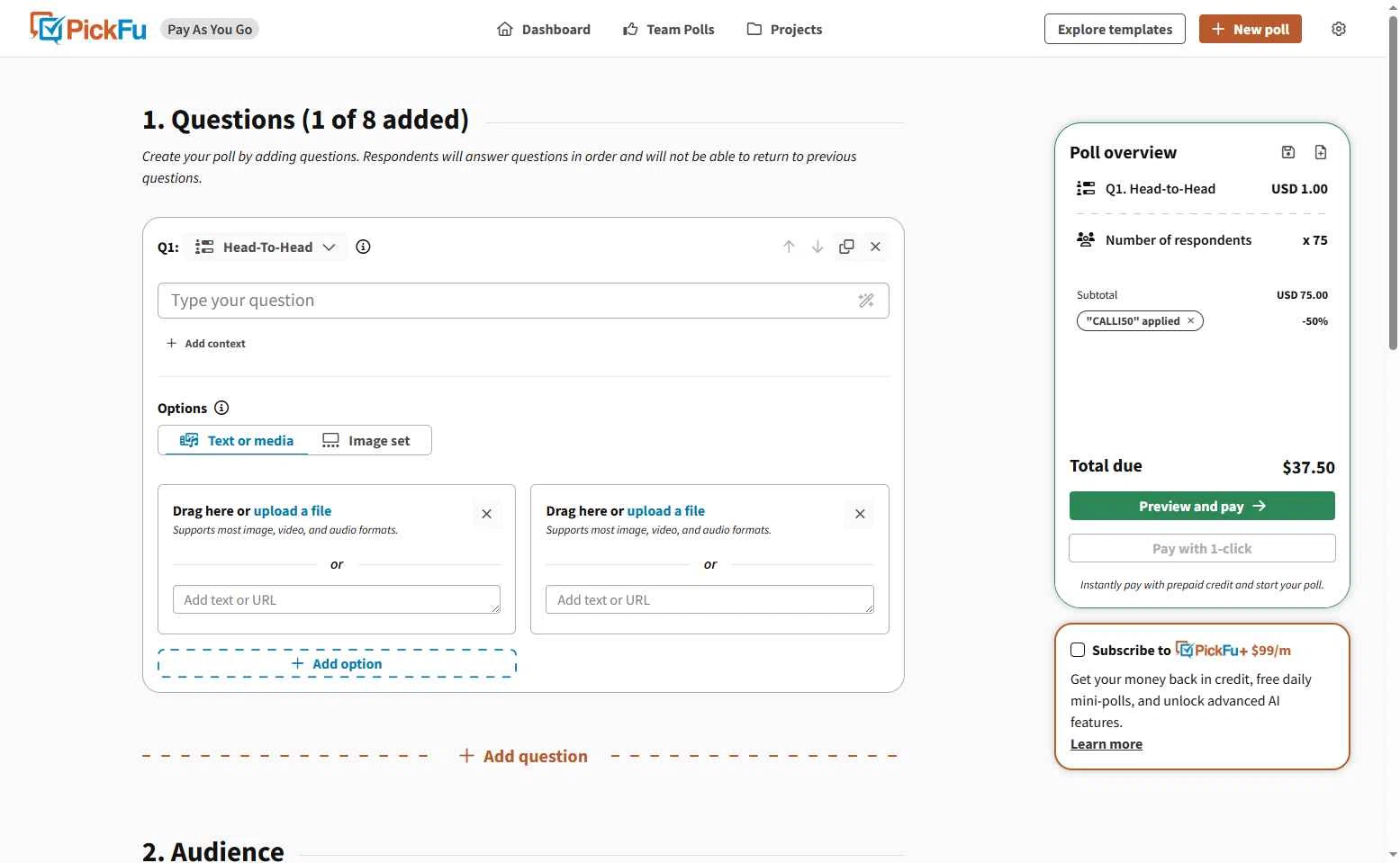
Task: Click upload a file link in second option
Action: pos(666,510)
